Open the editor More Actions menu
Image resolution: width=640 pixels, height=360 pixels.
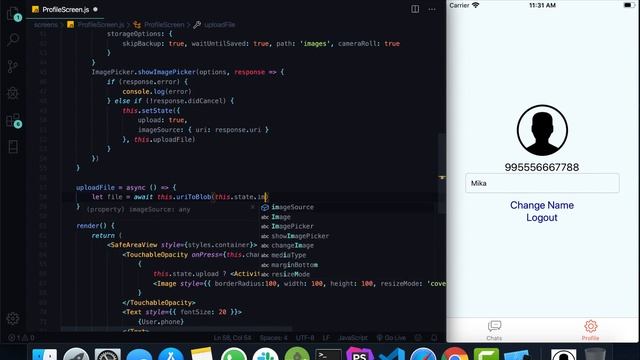coord(432,9)
